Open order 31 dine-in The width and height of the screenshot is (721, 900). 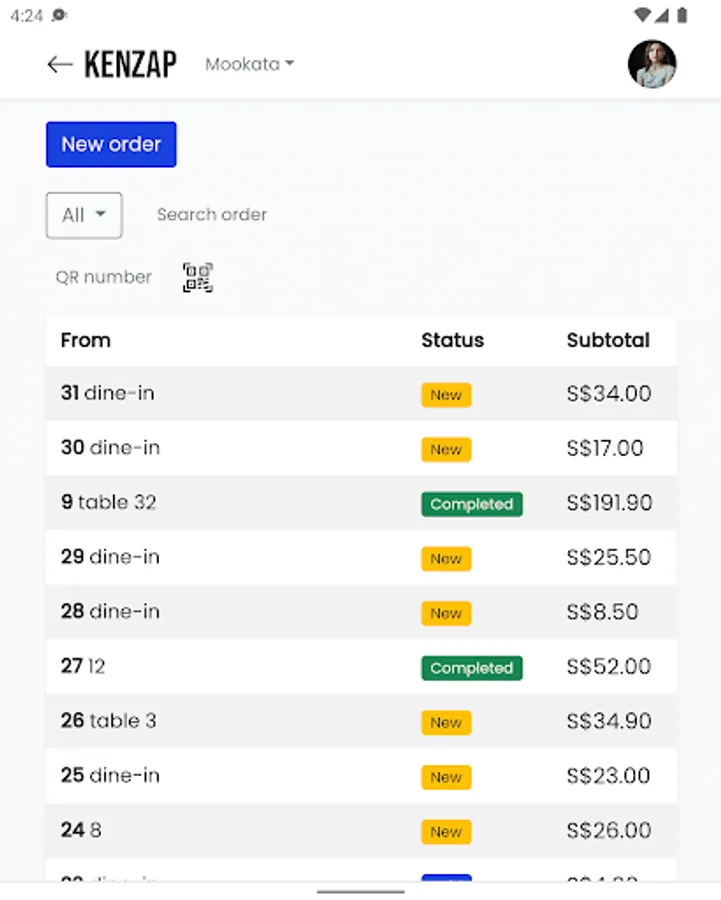pos(108,393)
